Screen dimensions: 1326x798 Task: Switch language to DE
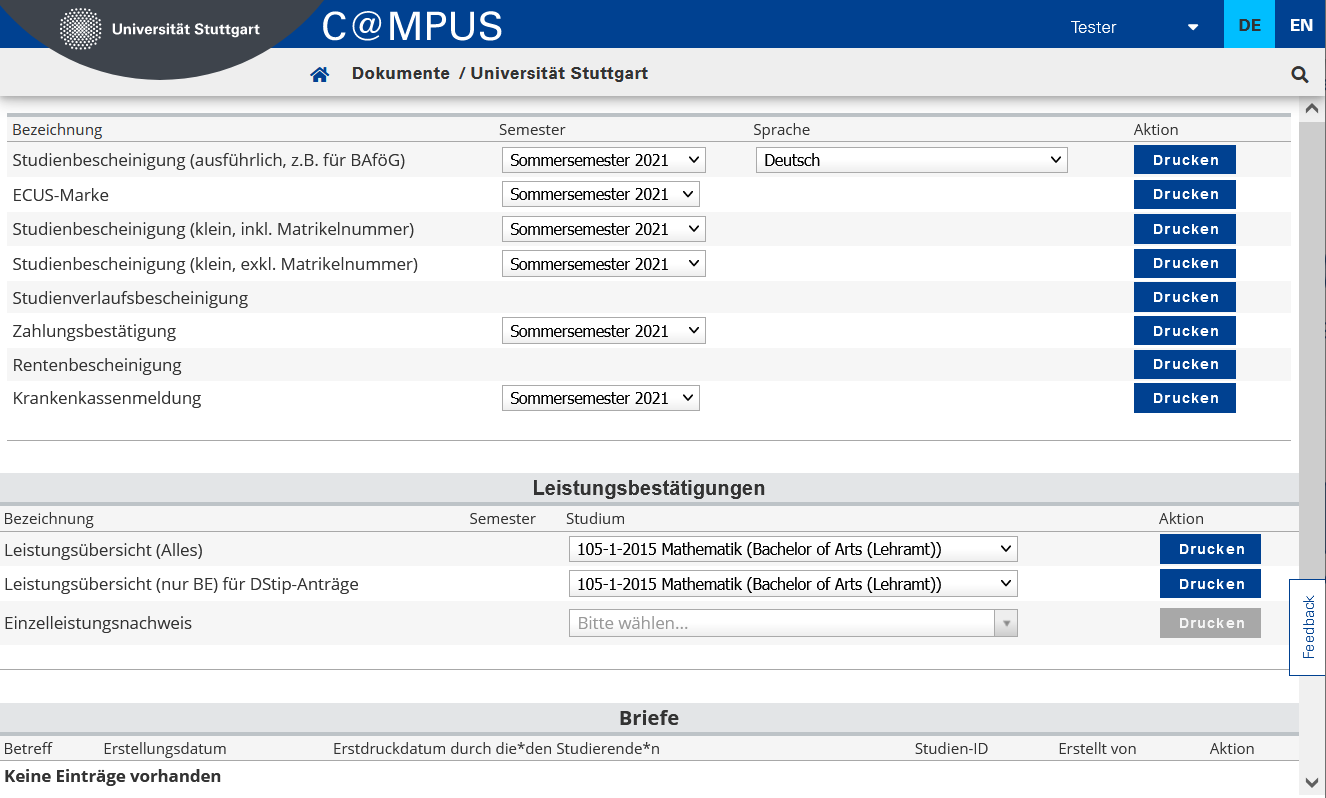coord(1250,25)
